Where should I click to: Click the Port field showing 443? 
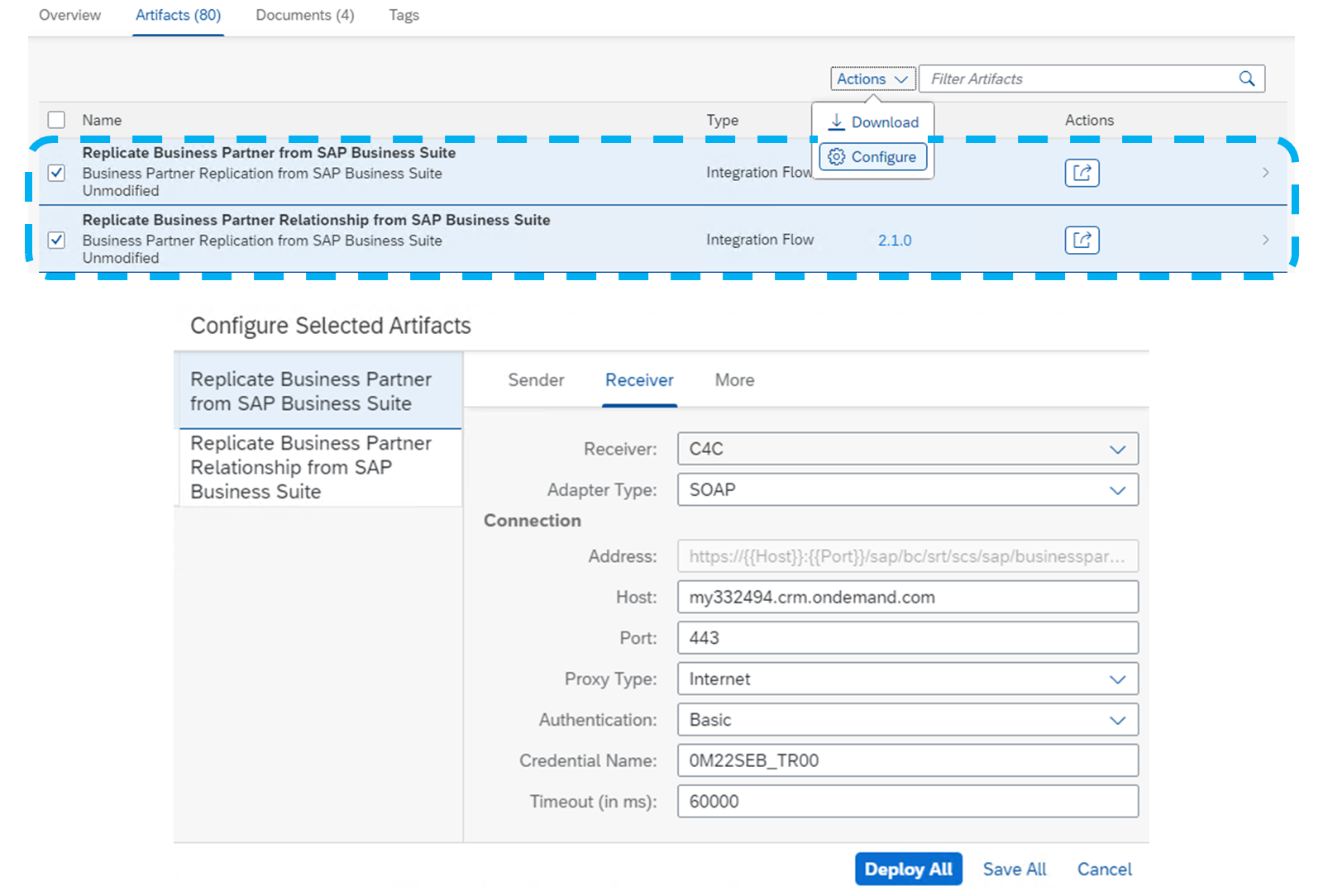coord(908,637)
